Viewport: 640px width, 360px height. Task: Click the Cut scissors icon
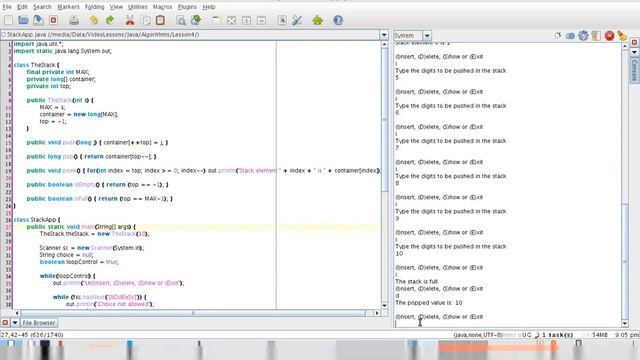130,20
